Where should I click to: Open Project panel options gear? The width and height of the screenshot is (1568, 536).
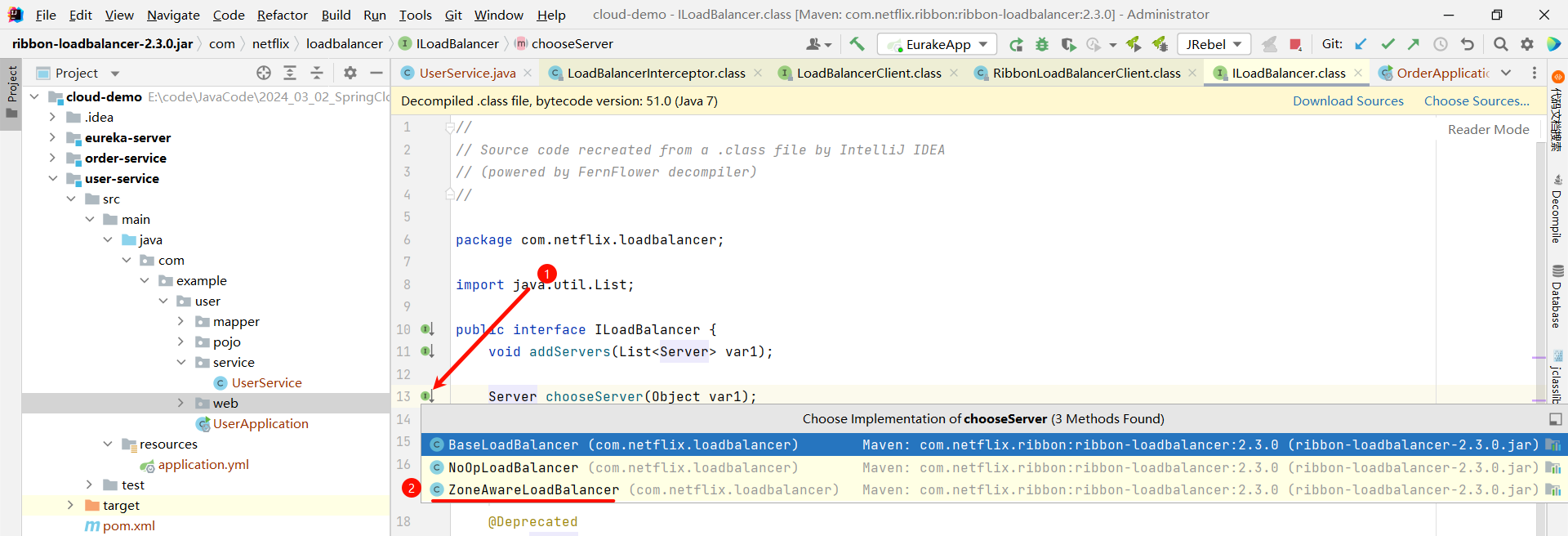350,73
